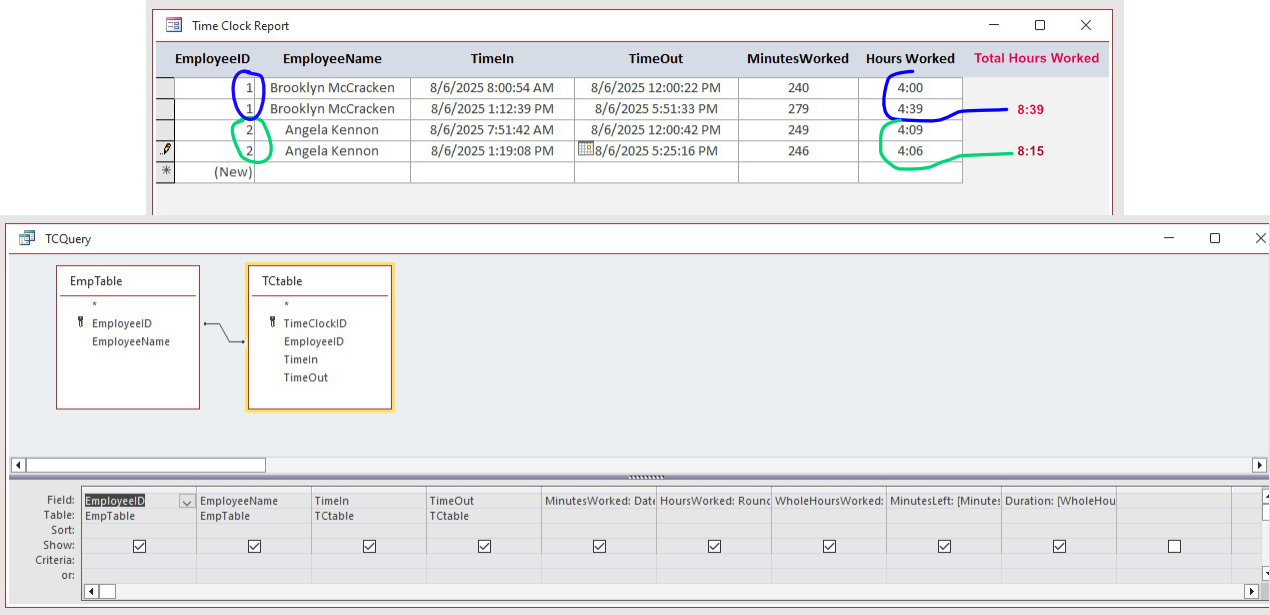Click MinutesWorked cell showing 246
1270x615 pixels.
(x=798, y=150)
